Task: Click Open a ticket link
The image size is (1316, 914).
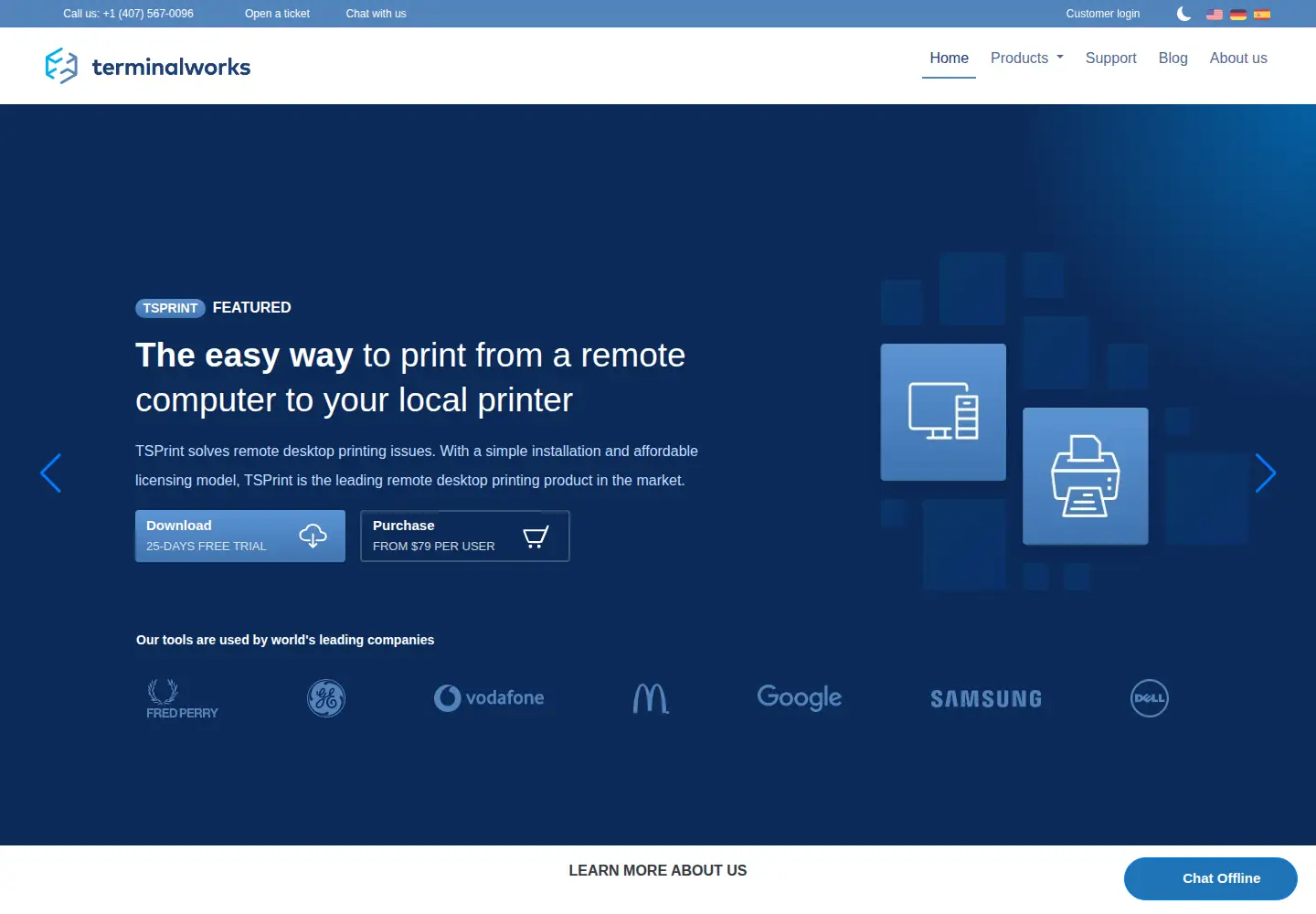Action: coord(277,14)
